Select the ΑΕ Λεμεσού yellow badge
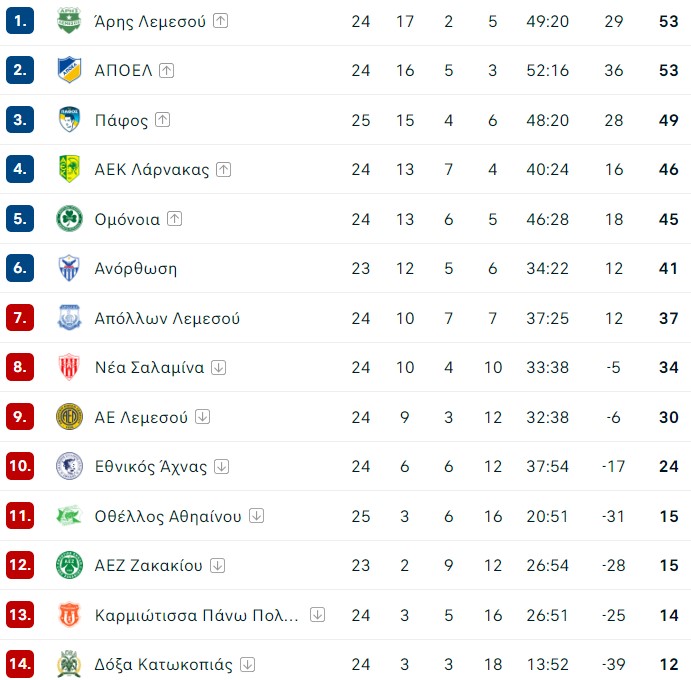The height and width of the screenshot is (680, 691). [70, 417]
